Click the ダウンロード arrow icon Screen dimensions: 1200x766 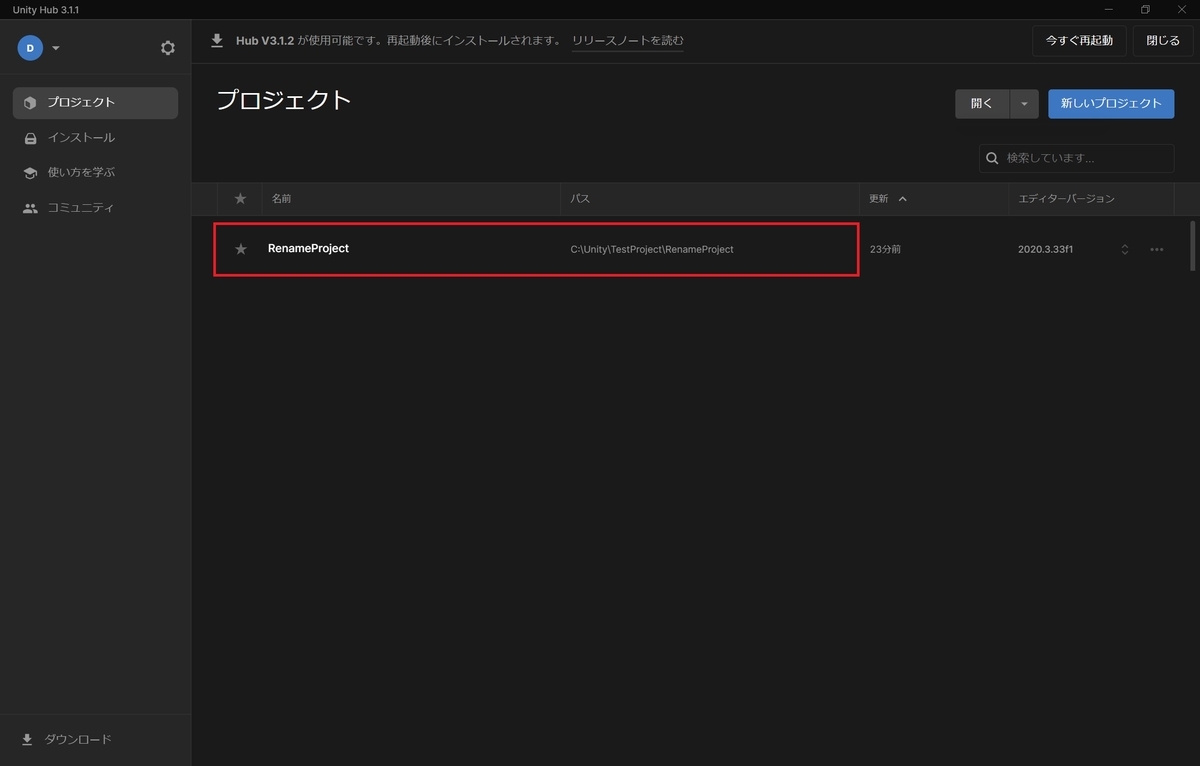click(27, 740)
